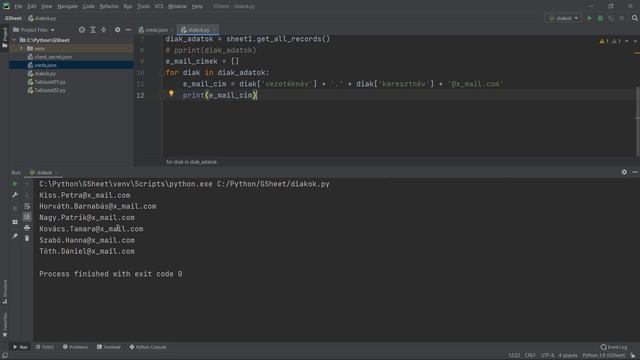
Task: Click GSheet breadcrumb in navigation bar
Action: pos(13,18)
